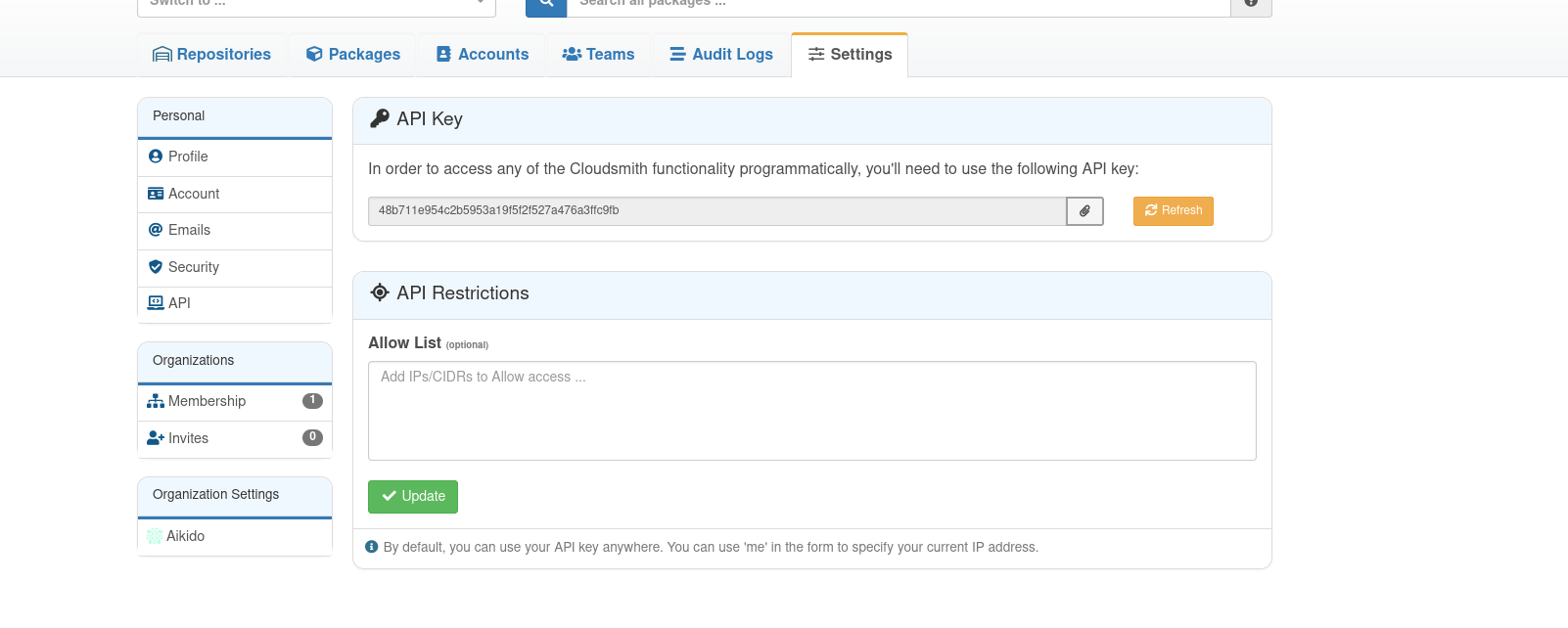Open Aikido organization settings

pyautogui.click(x=235, y=537)
